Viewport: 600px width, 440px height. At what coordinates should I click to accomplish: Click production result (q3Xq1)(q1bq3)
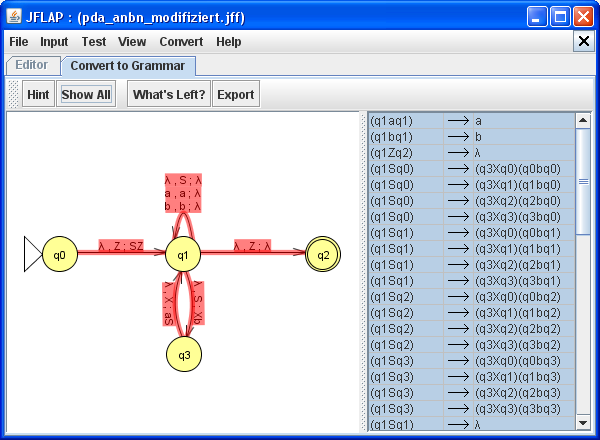518,377
